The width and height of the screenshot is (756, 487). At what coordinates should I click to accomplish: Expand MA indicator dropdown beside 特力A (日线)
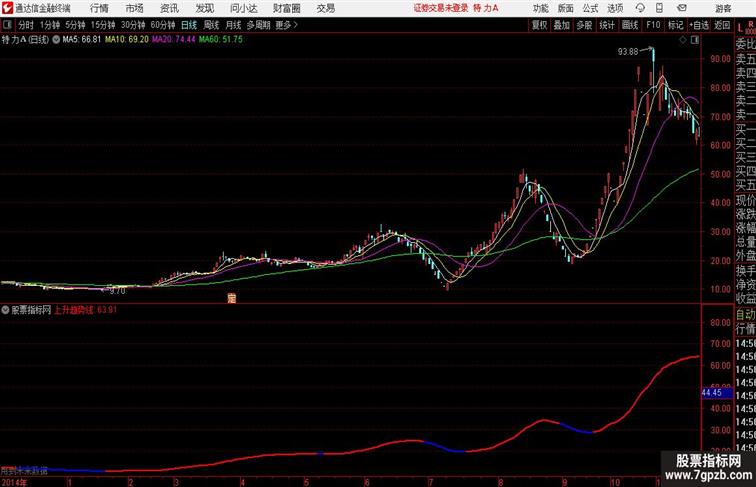point(56,40)
